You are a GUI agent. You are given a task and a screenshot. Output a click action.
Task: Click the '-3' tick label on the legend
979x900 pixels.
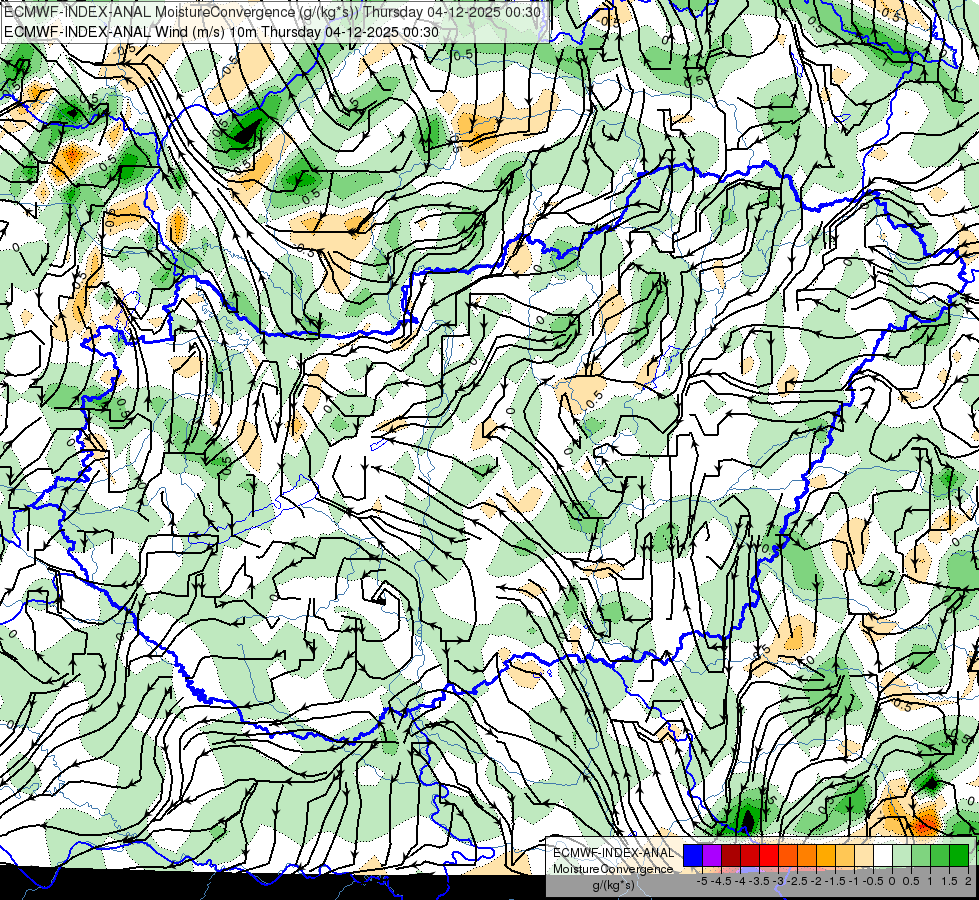click(x=779, y=881)
